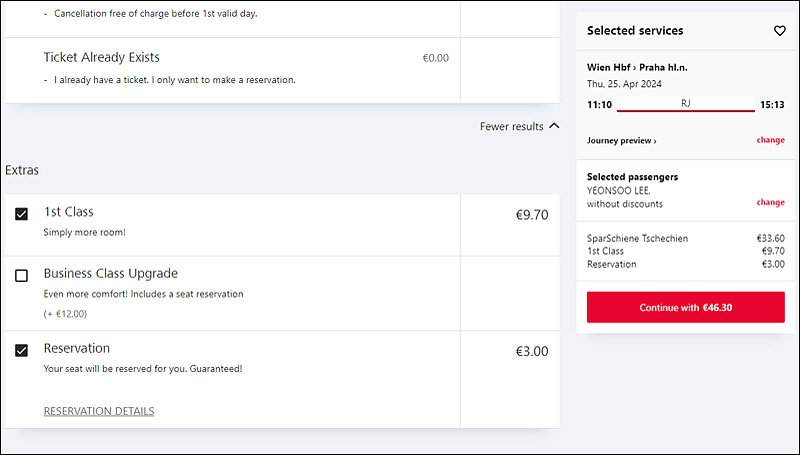
Task: Click the 1st Class €9.70 price
Action: point(532,215)
